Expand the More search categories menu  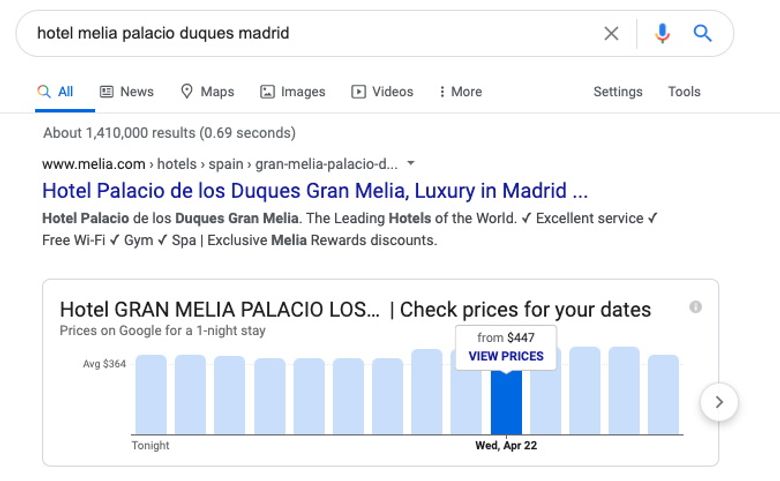point(461,92)
